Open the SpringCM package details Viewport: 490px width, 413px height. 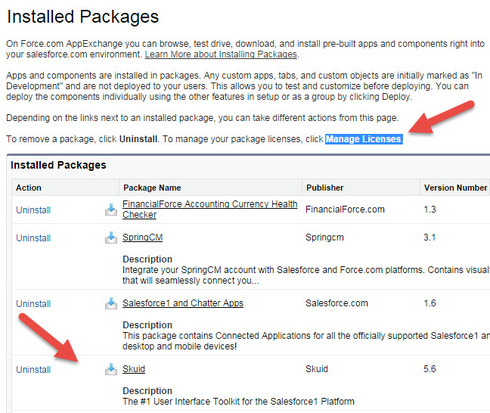[142, 237]
